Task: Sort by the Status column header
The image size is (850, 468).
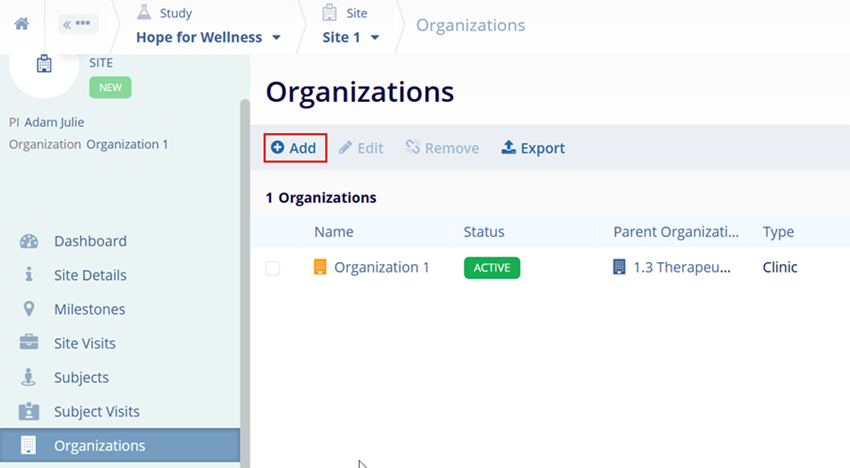Action: [x=484, y=232]
